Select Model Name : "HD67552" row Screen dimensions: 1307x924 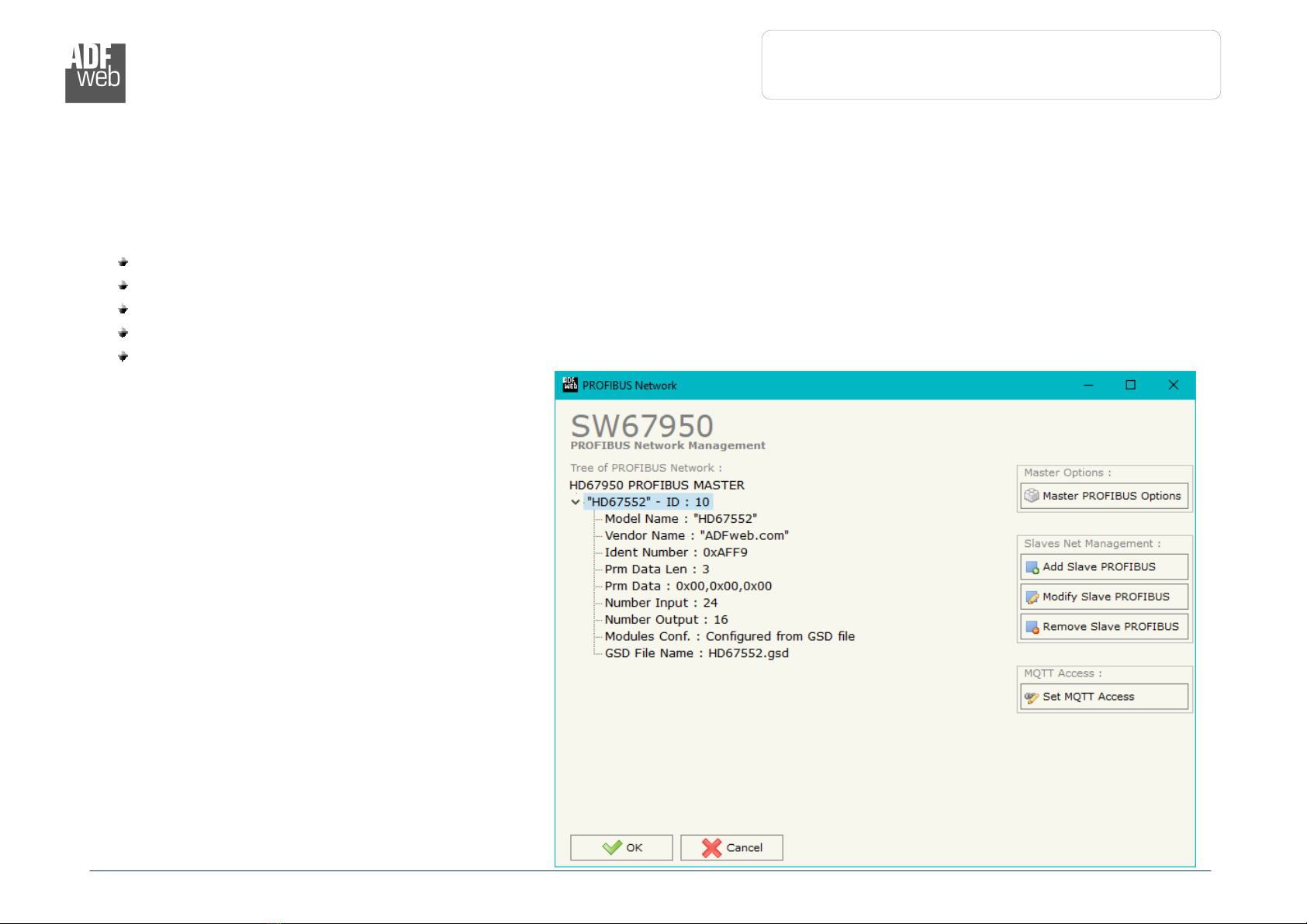pos(680,519)
